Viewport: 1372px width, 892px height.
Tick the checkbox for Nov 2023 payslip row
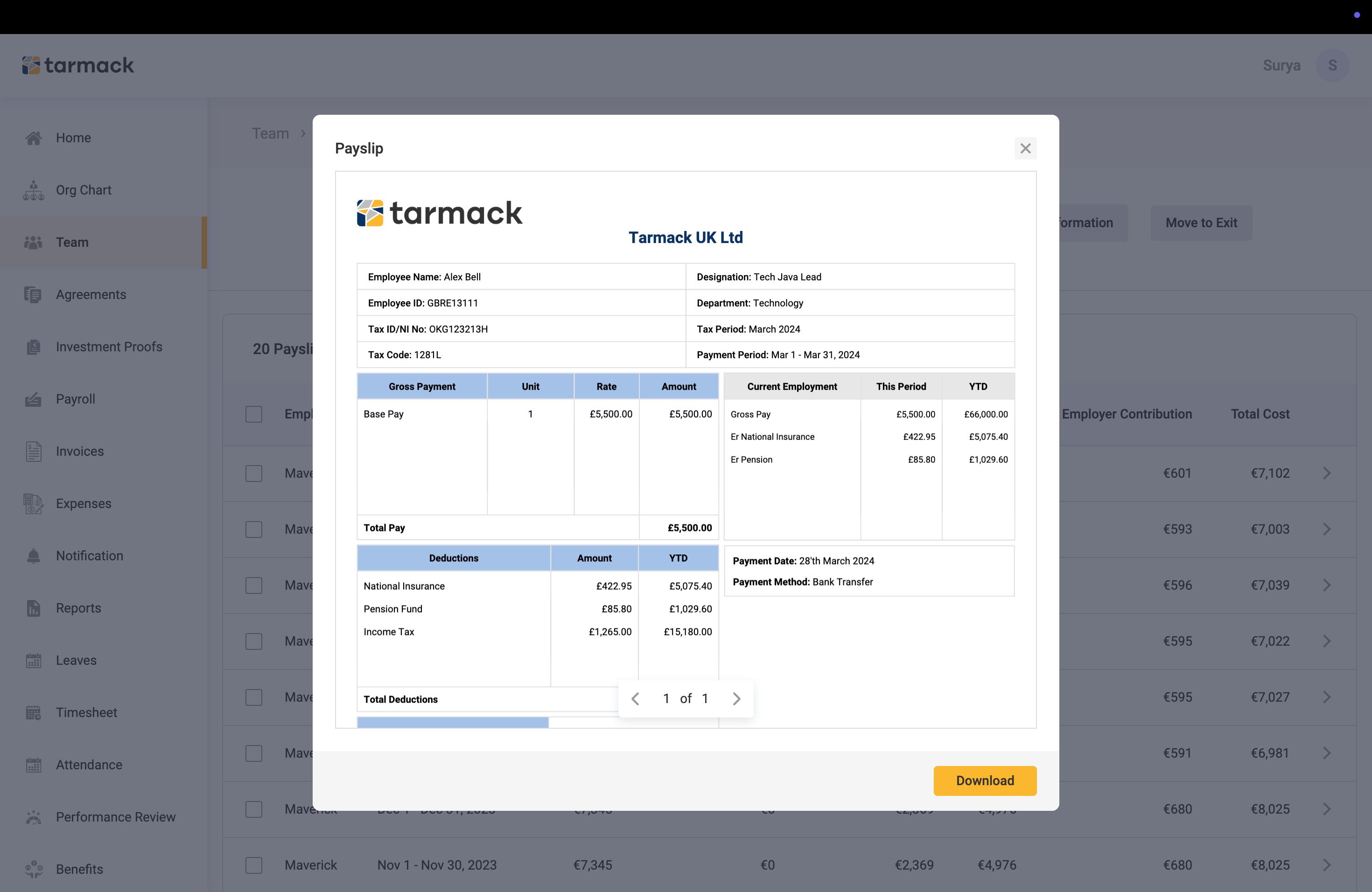click(254, 865)
